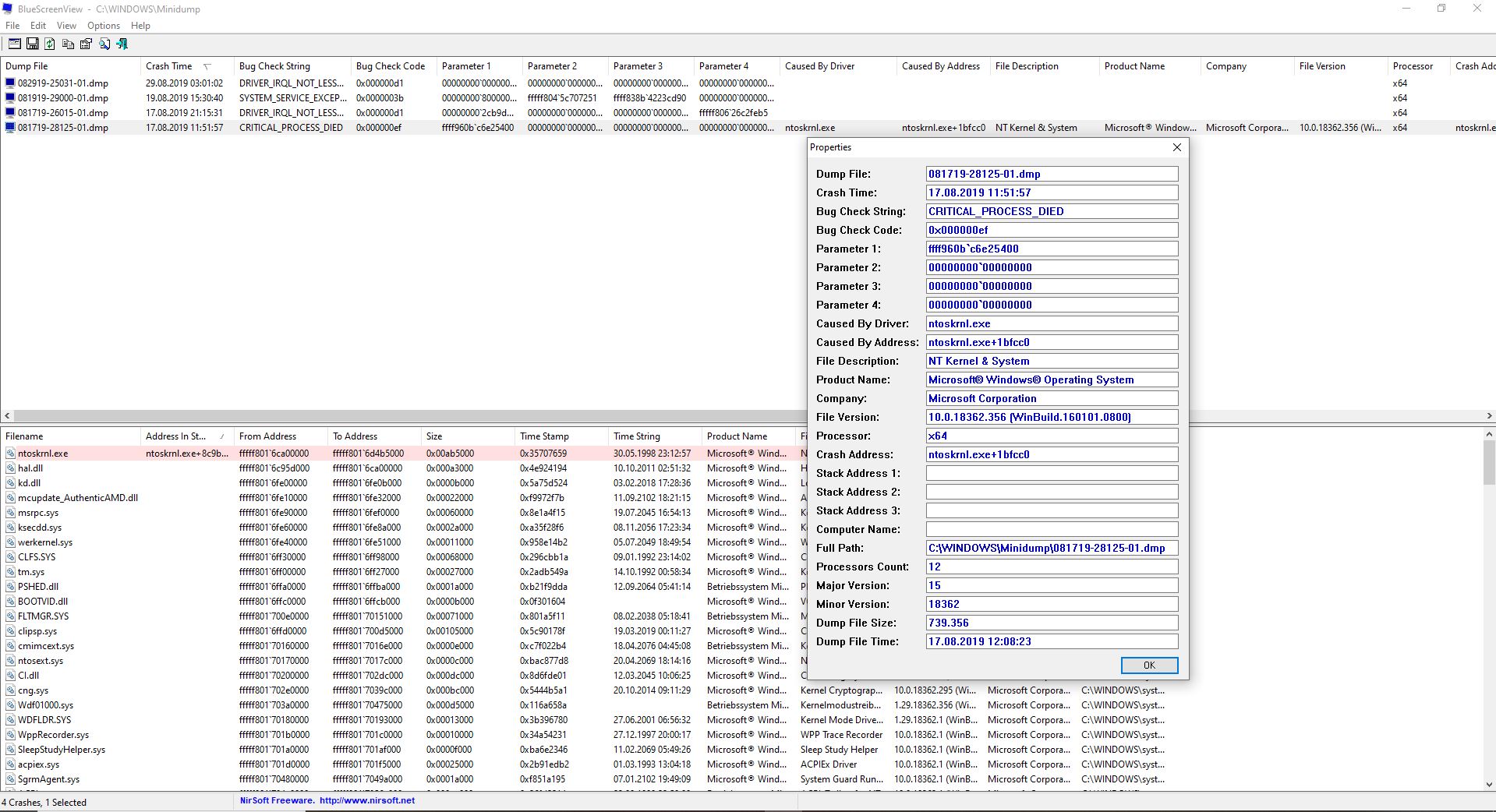Image resolution: width=1496 pixels, height=812 pixels.
Task: Click the FLTMGR.SYS file icon
Action: tap(10, 616)
